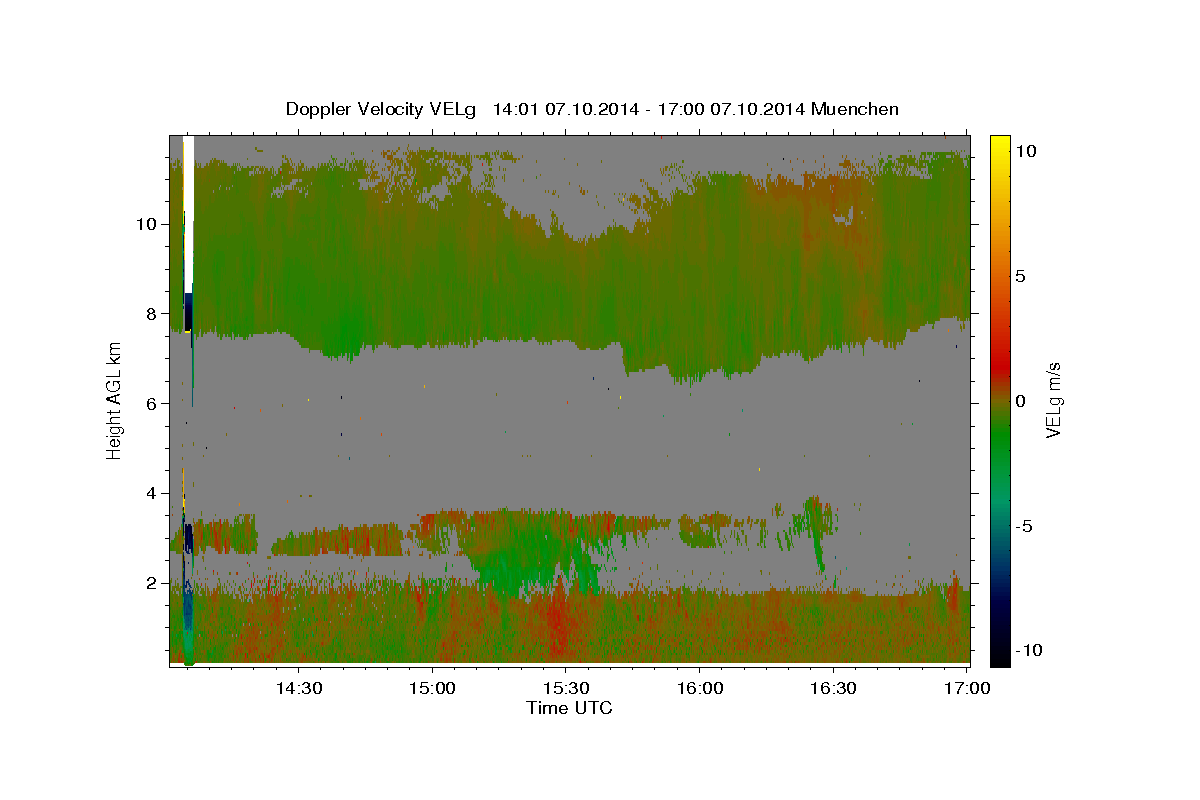The height and width of the screenshot is (800, 1200).
Task: Click the VELg m/s colorbar label
Action: tap(1053, 400)
